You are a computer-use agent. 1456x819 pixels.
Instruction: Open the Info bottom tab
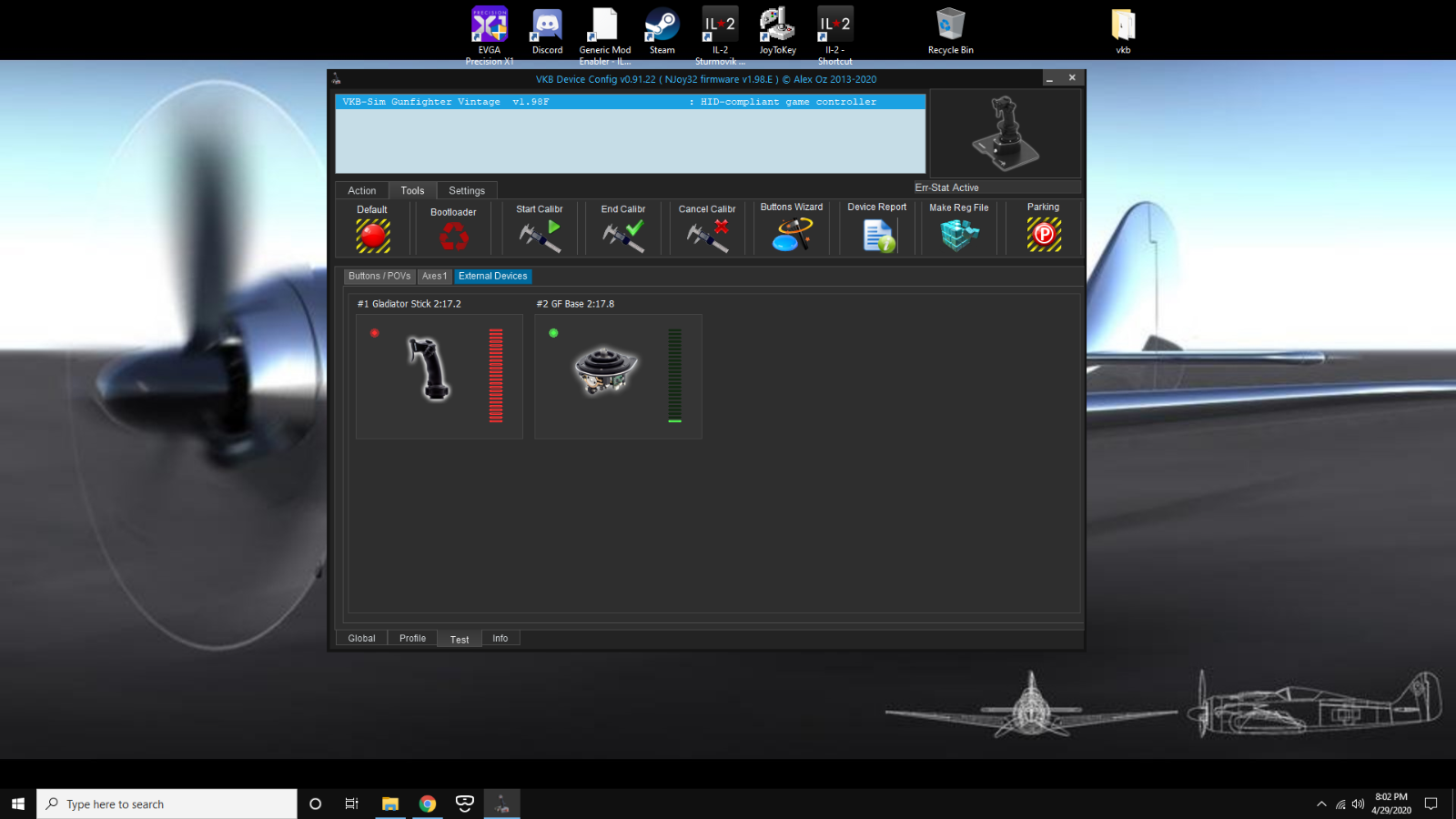tap(500, 638)
